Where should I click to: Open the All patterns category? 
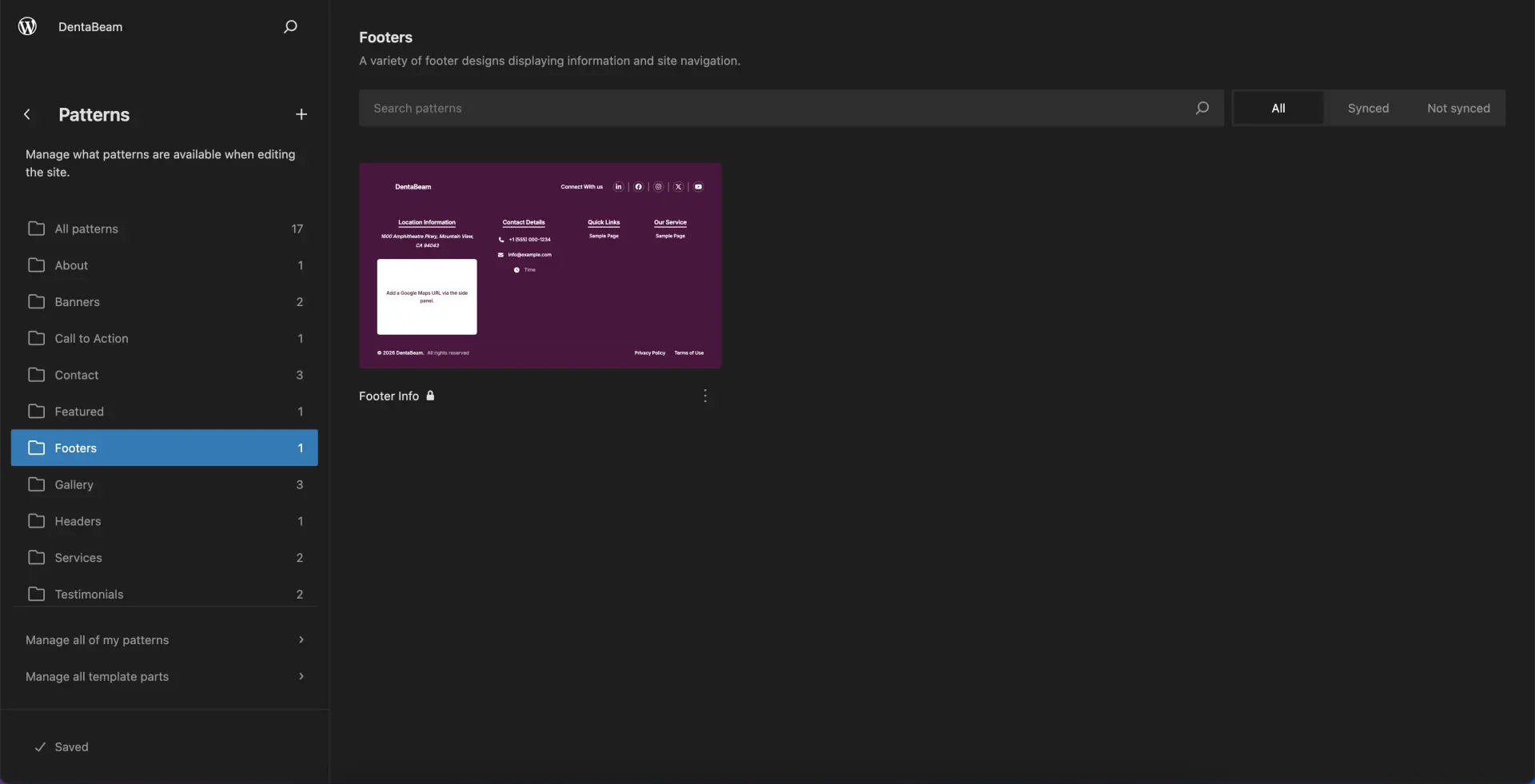pyautogui.click(x=165, y=229)
